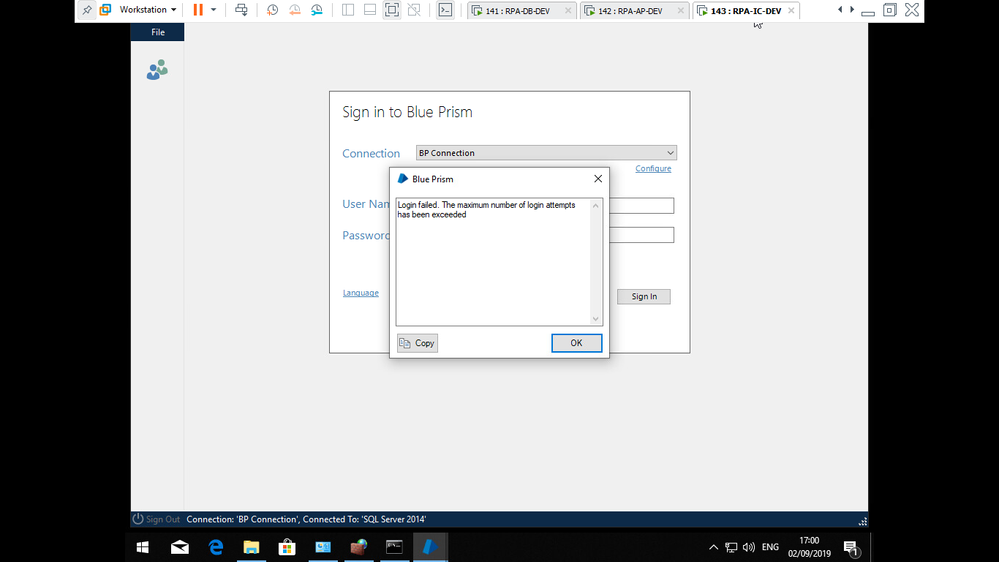Screen dimensions: 999x562
Task: Click the message box scroll up arrow
Action: click(x=596, y=205)
